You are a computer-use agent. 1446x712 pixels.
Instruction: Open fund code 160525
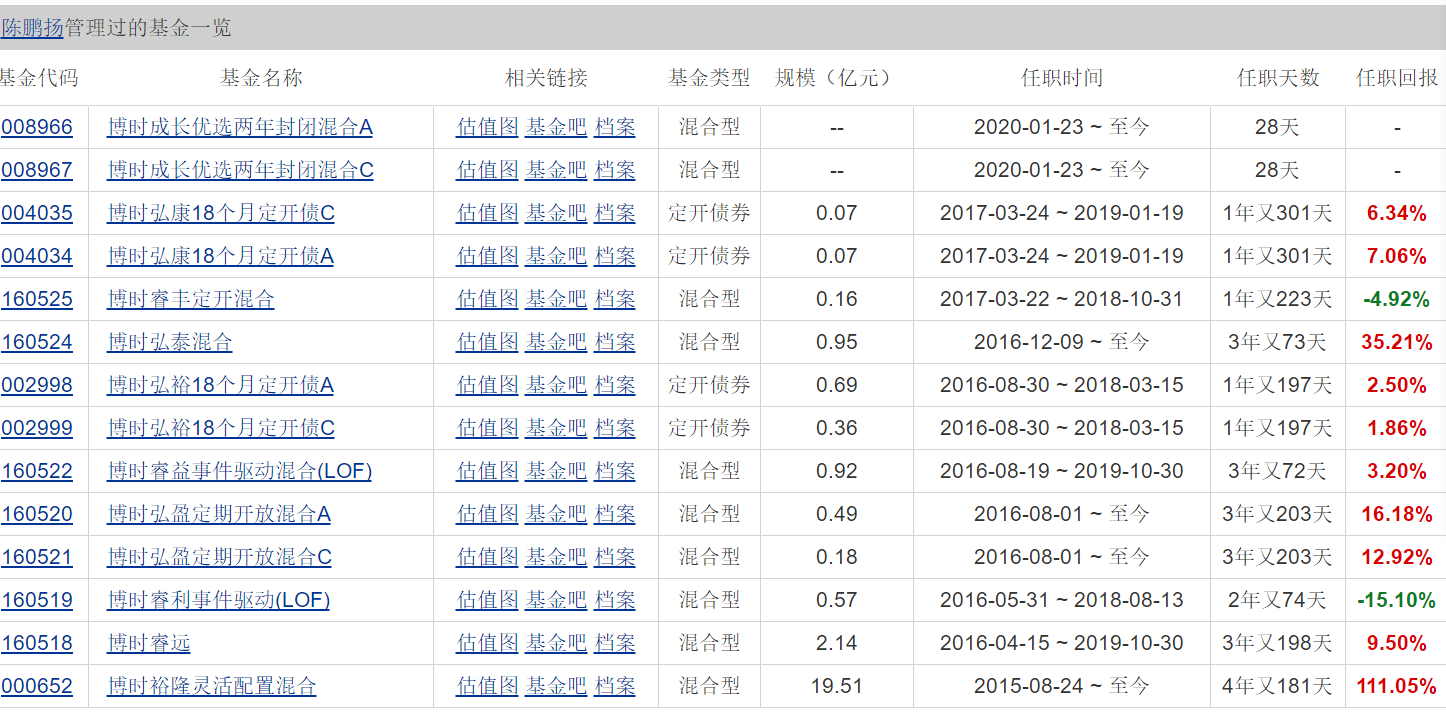(37, 299)
